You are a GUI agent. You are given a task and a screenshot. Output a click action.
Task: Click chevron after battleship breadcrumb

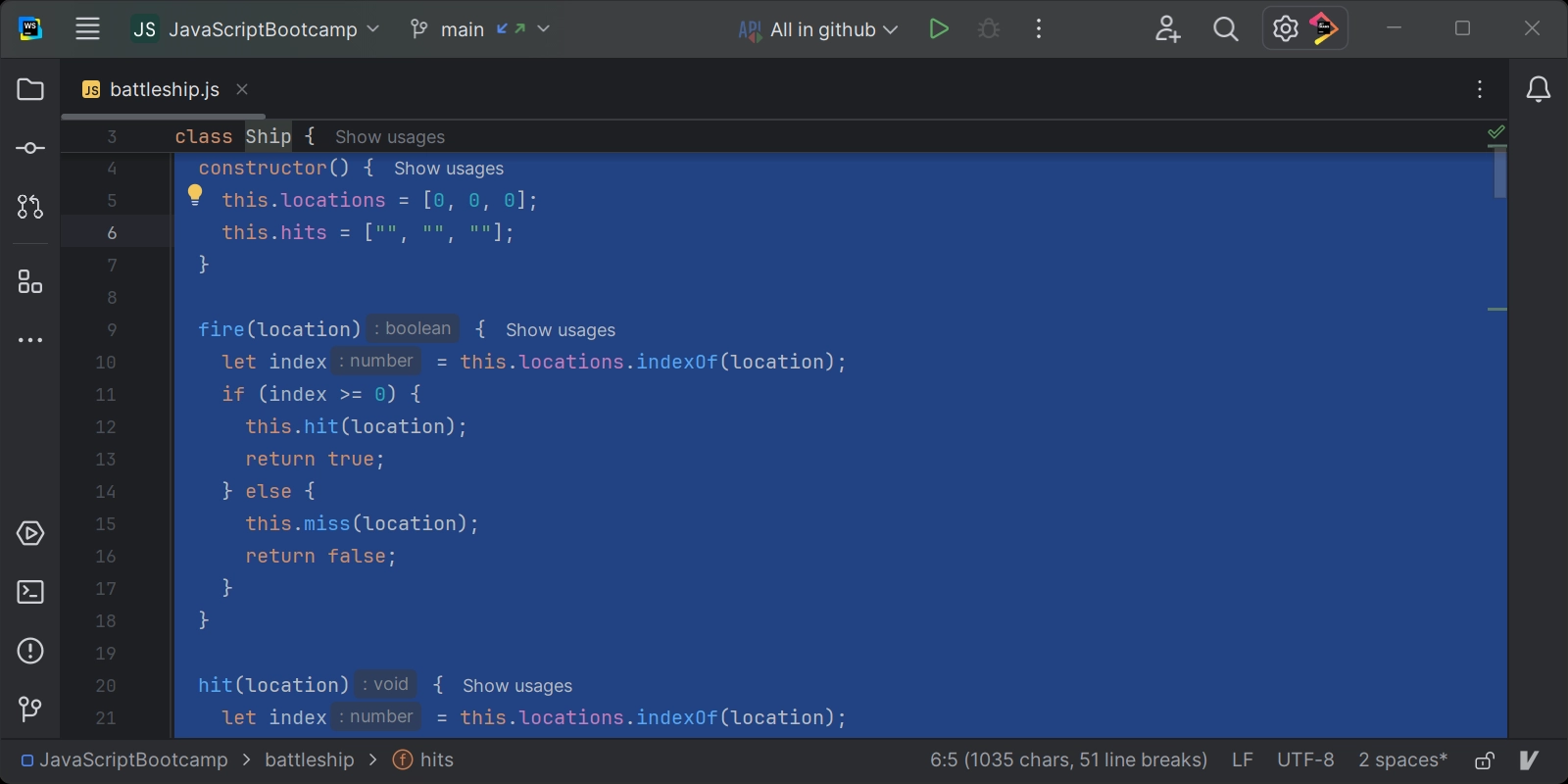372,759
